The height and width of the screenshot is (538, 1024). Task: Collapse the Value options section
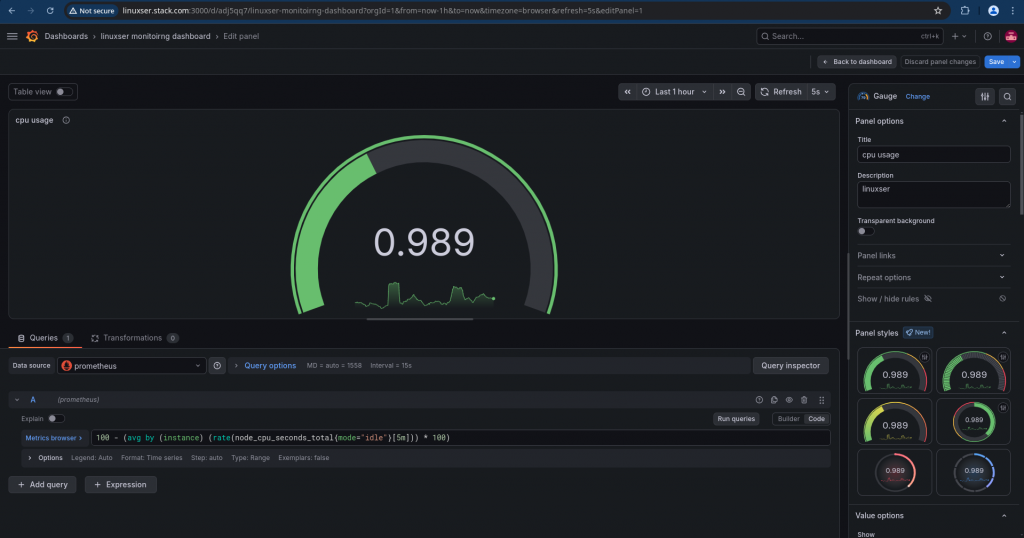[x=1004, y=516]
